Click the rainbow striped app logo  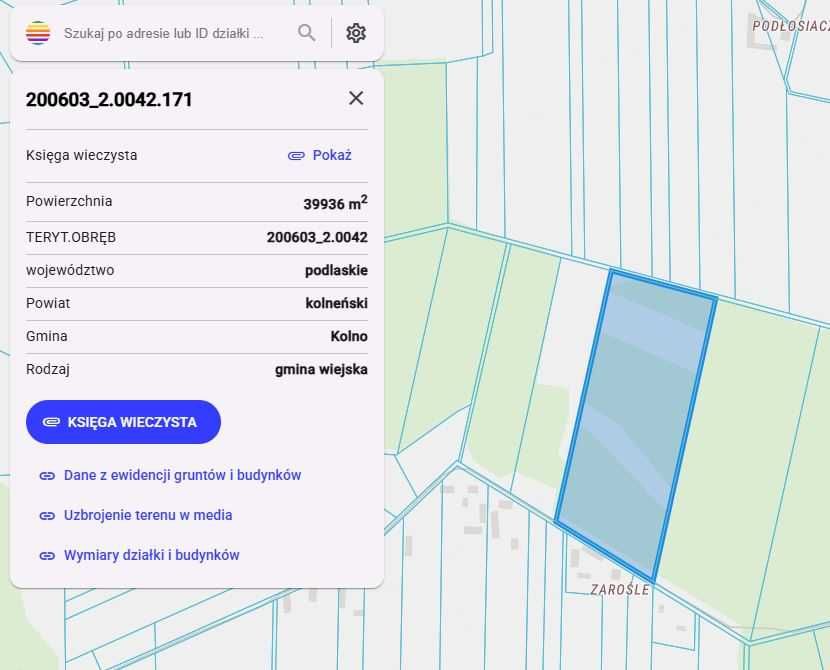[x=38, y=33]
